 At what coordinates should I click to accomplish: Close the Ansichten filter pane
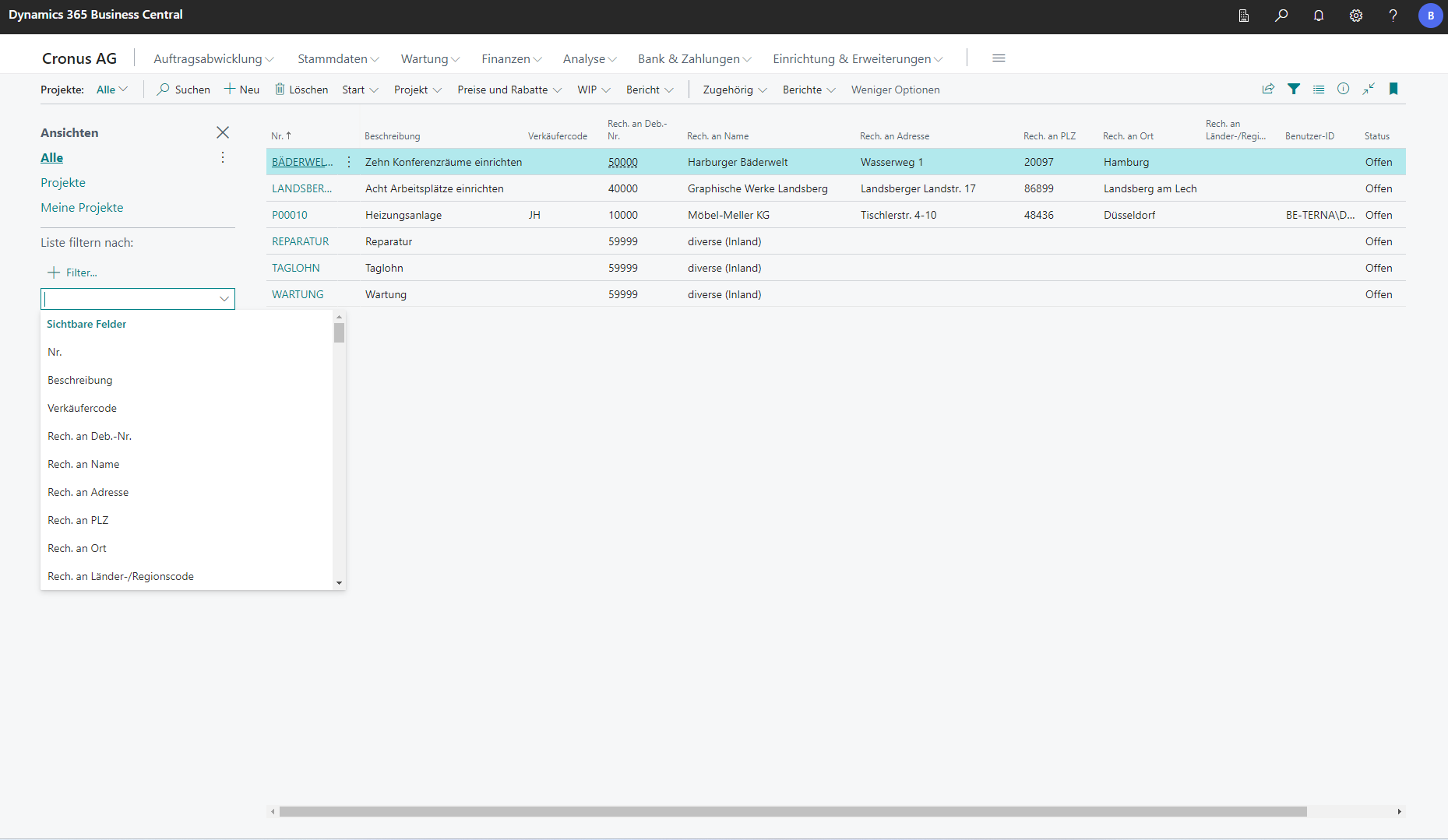[x=223, y=132]
